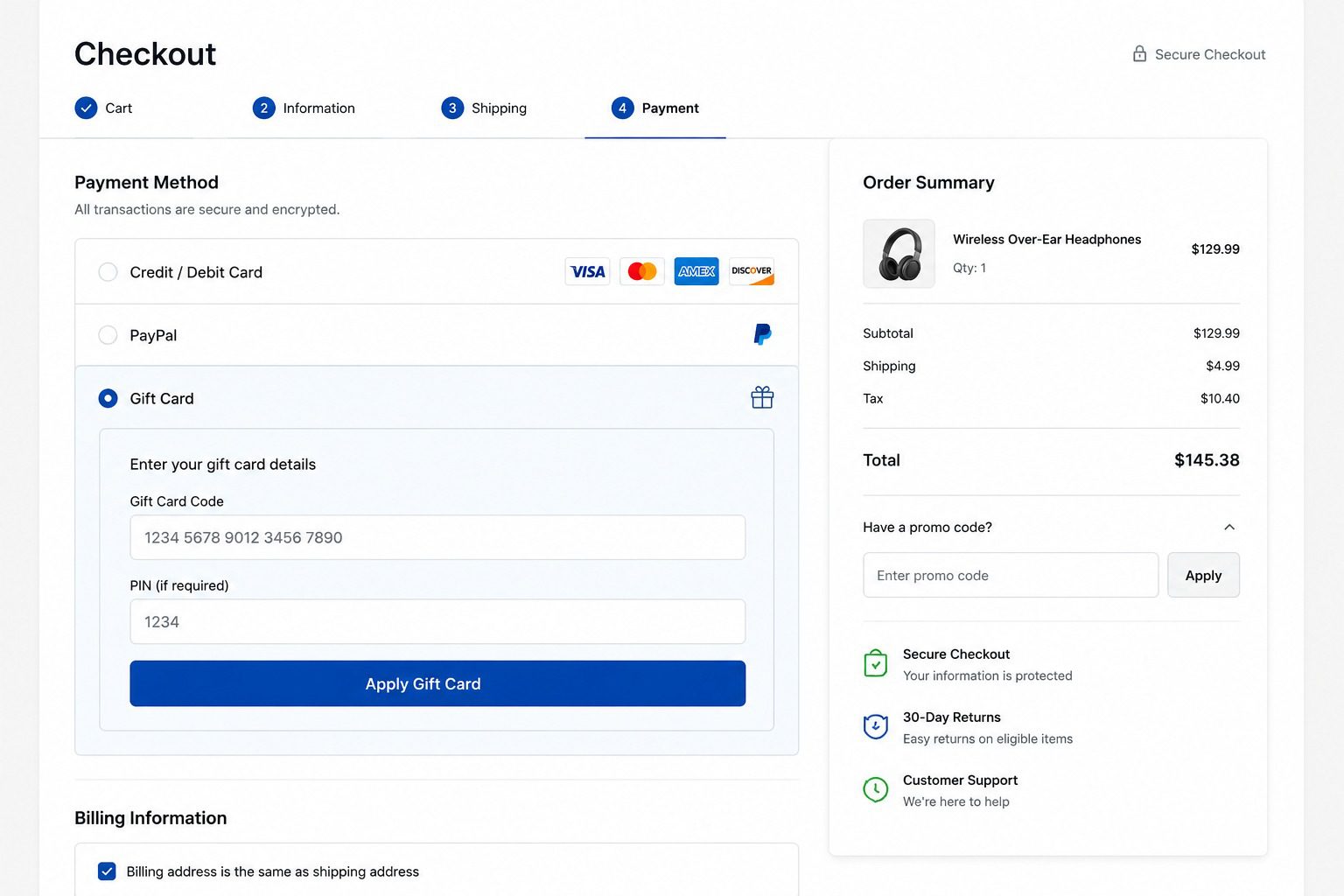Click the 30-Day Returns heading
Image resolution: width=1344 pixels, height=896 pixels.
point(952,717)
